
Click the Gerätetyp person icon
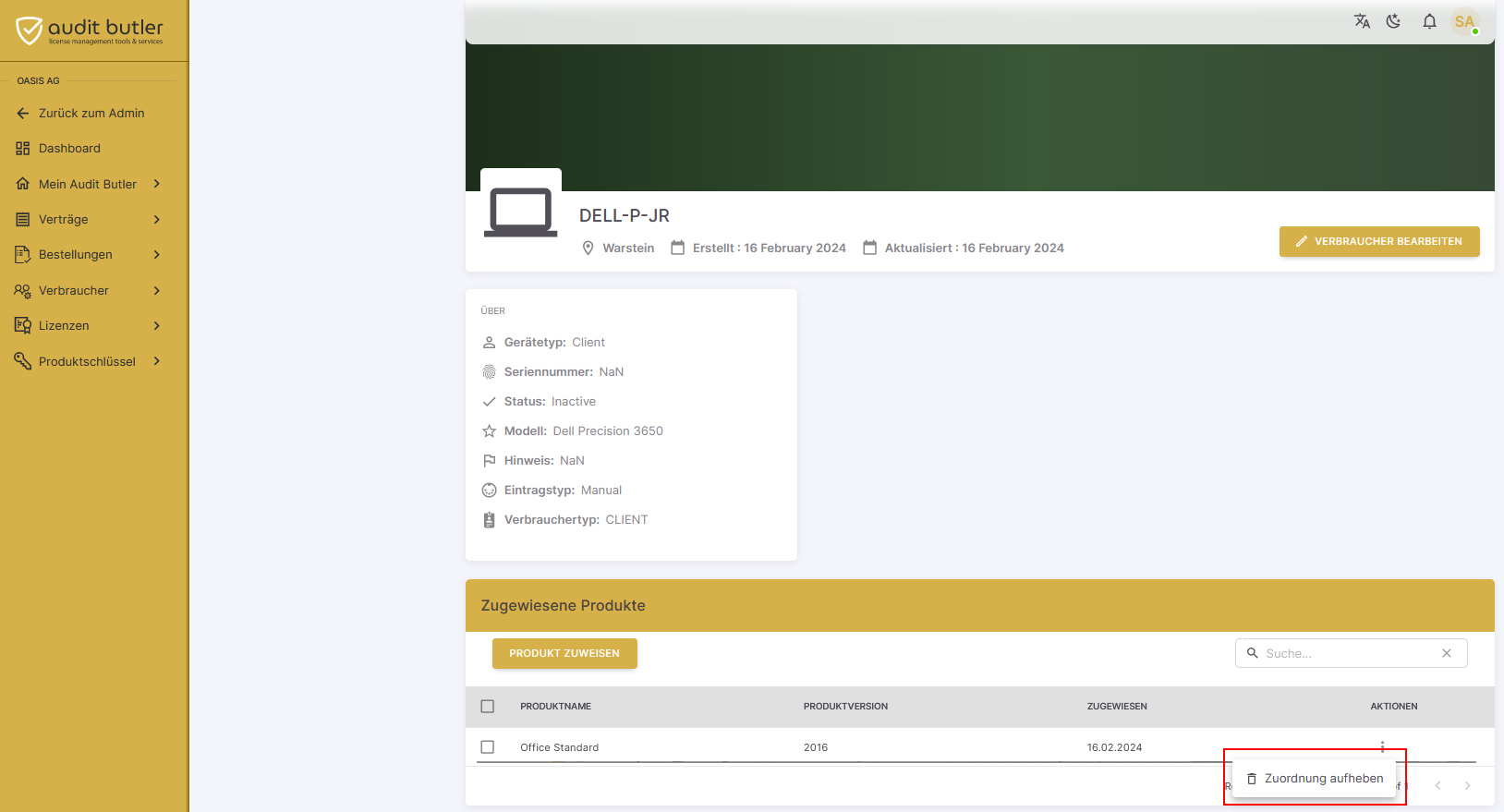490,343
